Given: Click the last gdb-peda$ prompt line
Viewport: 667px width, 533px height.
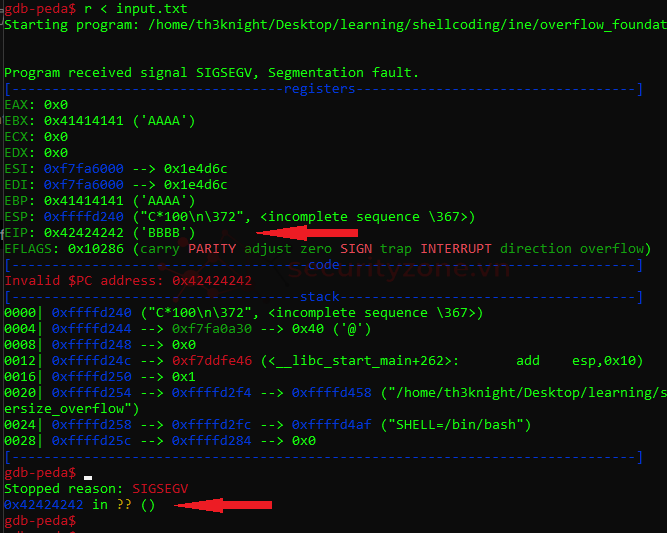Looking at the screenshot, I should [40, 521].
